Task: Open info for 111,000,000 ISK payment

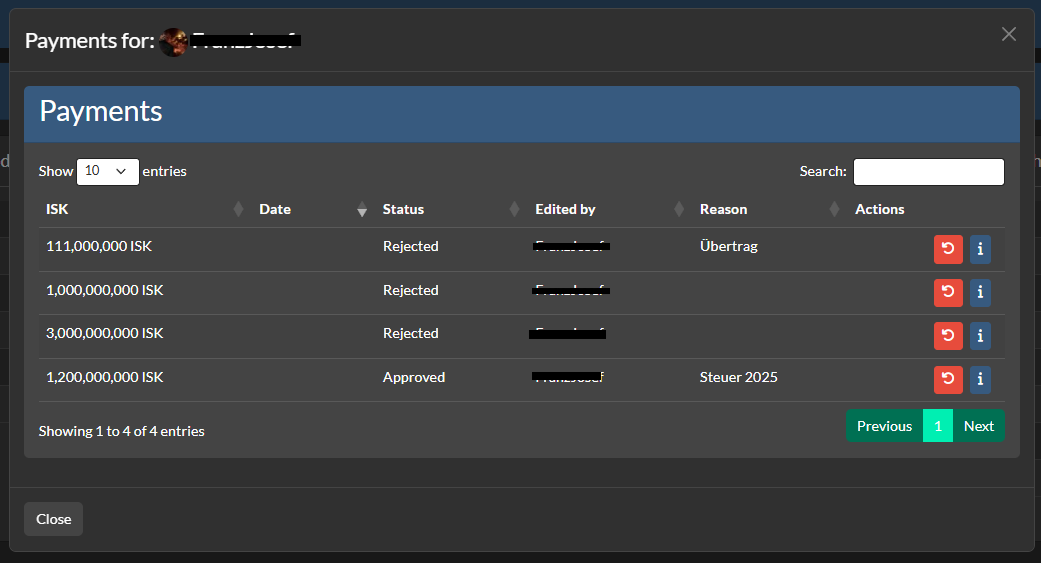Action: [x=980, y=249]
